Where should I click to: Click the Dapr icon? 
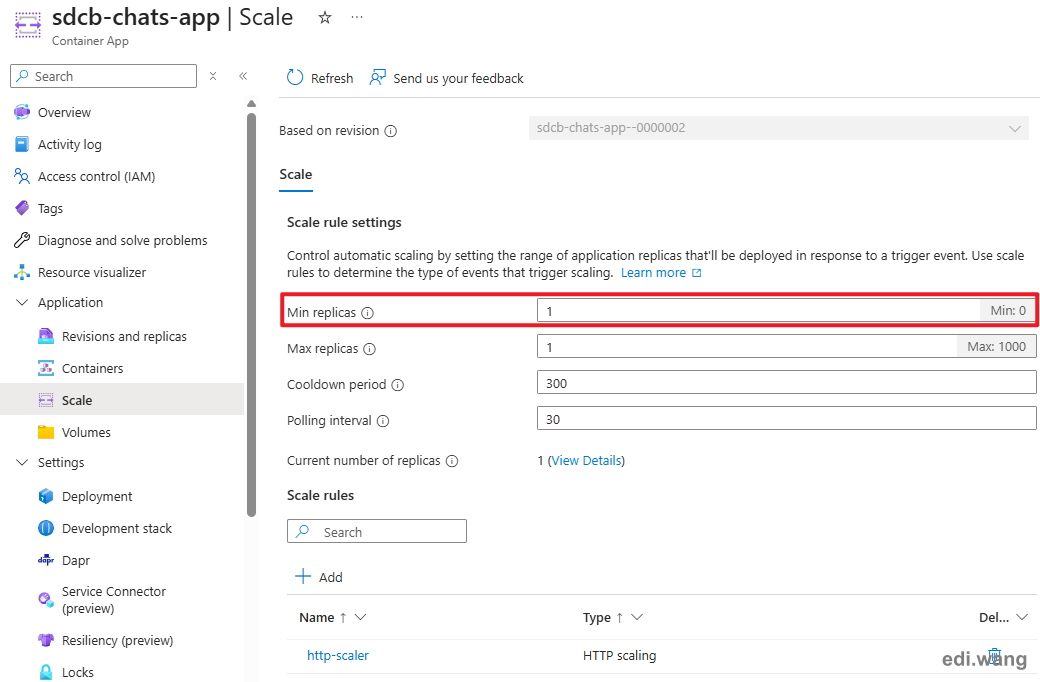coord(46,560)
